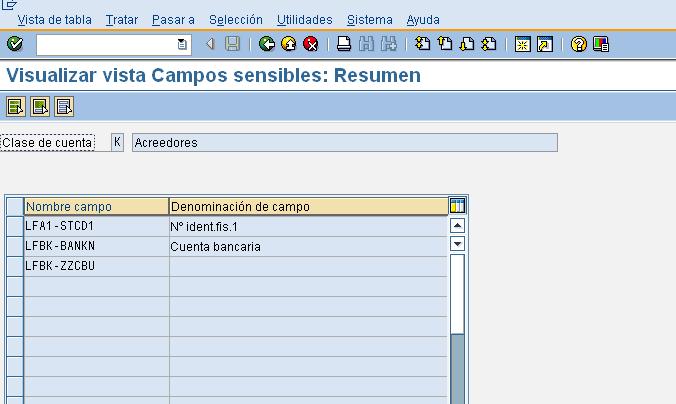
Task: Click the Save diskette icon
Action: 232,44
